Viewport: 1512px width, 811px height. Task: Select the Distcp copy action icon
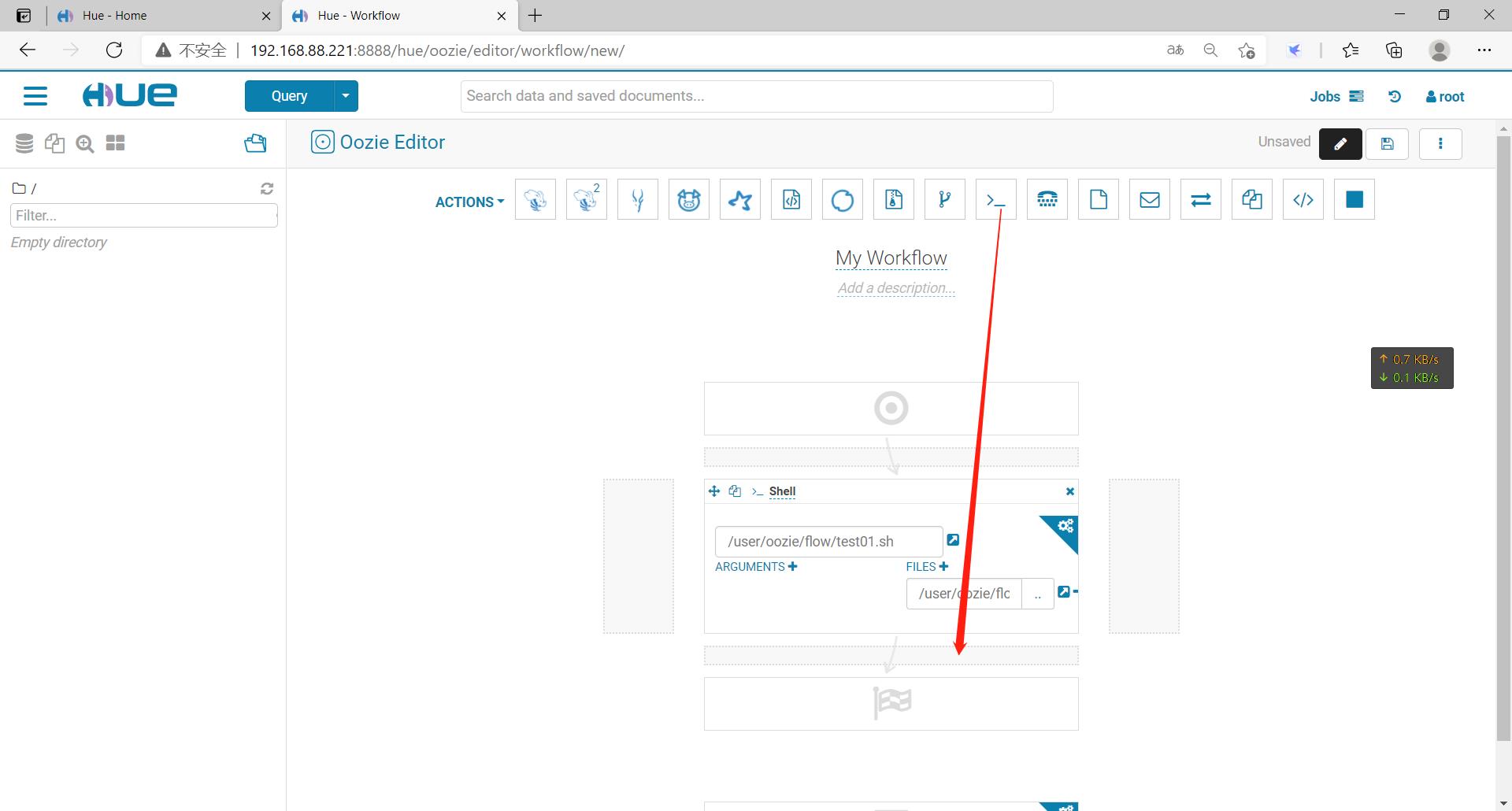(1252, 200)
